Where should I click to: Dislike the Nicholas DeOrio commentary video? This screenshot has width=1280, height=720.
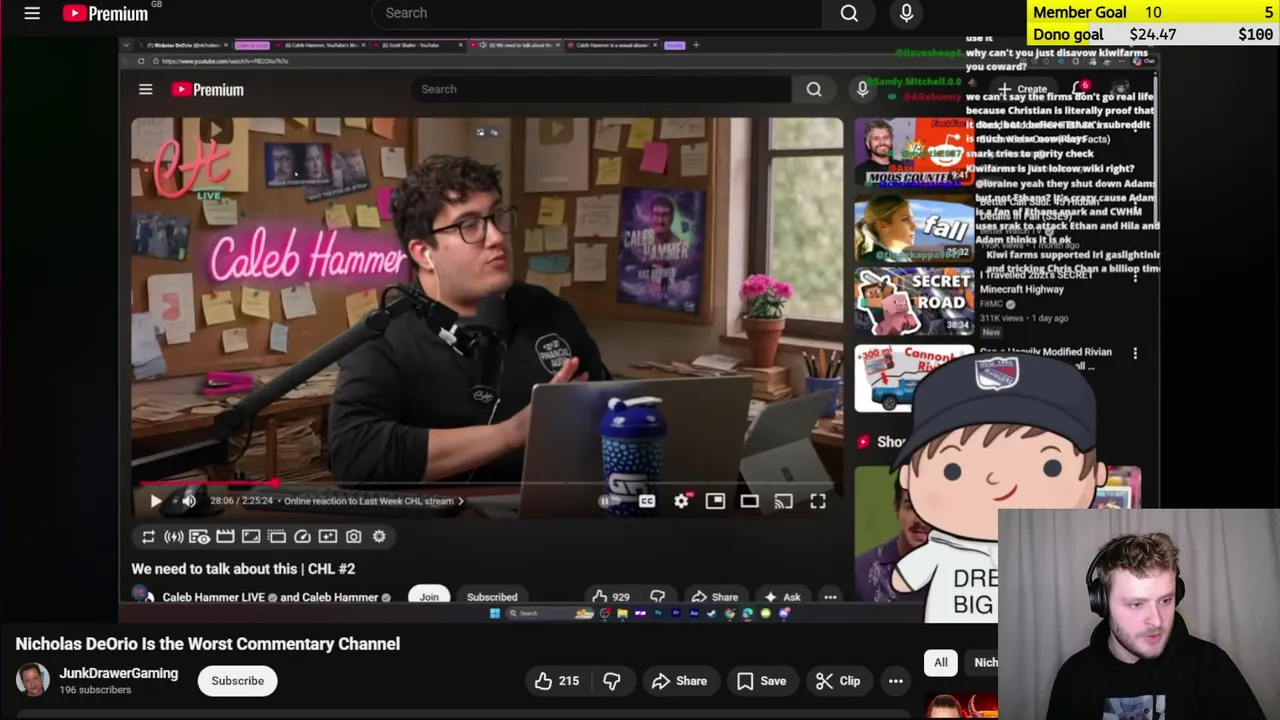pos(611,681)
